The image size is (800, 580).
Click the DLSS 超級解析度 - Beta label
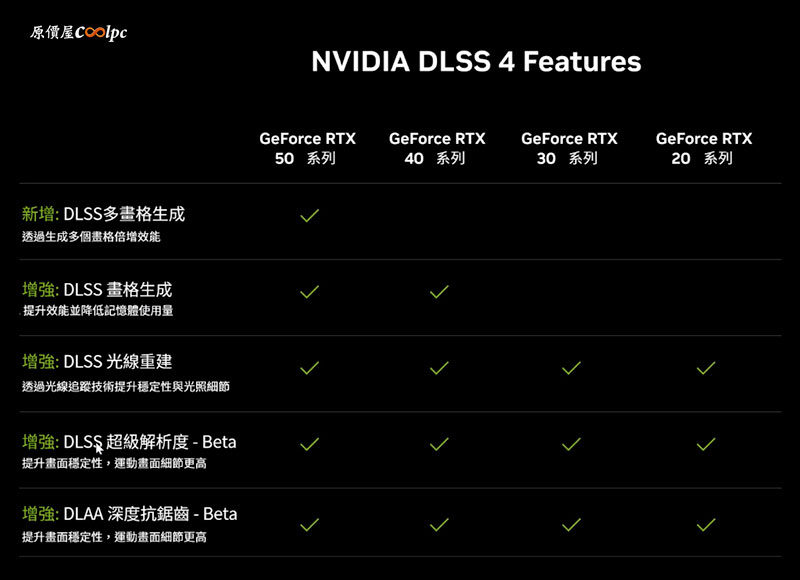[149, 442]
